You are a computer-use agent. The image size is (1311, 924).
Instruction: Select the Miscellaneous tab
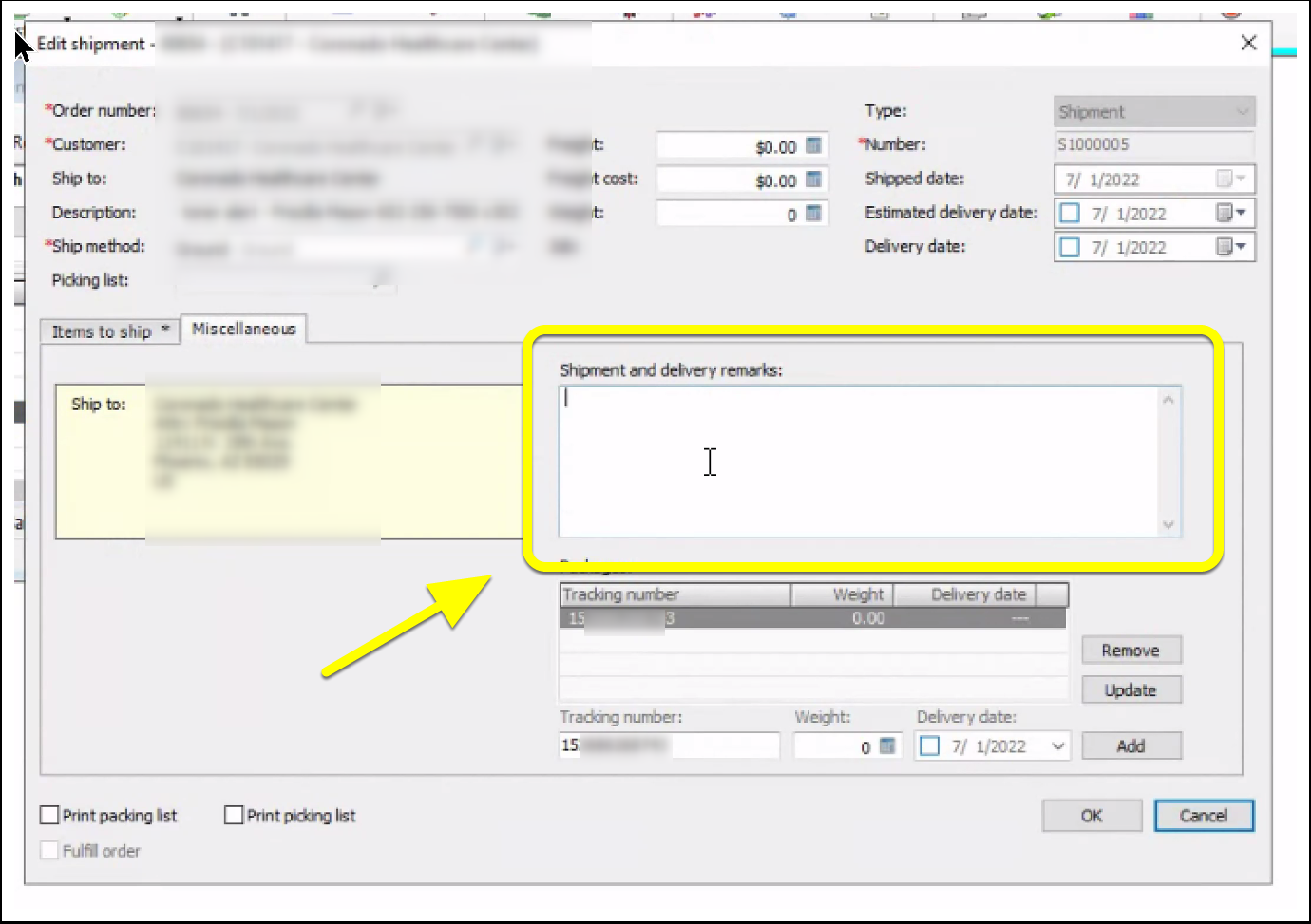(x=243, y=329)
